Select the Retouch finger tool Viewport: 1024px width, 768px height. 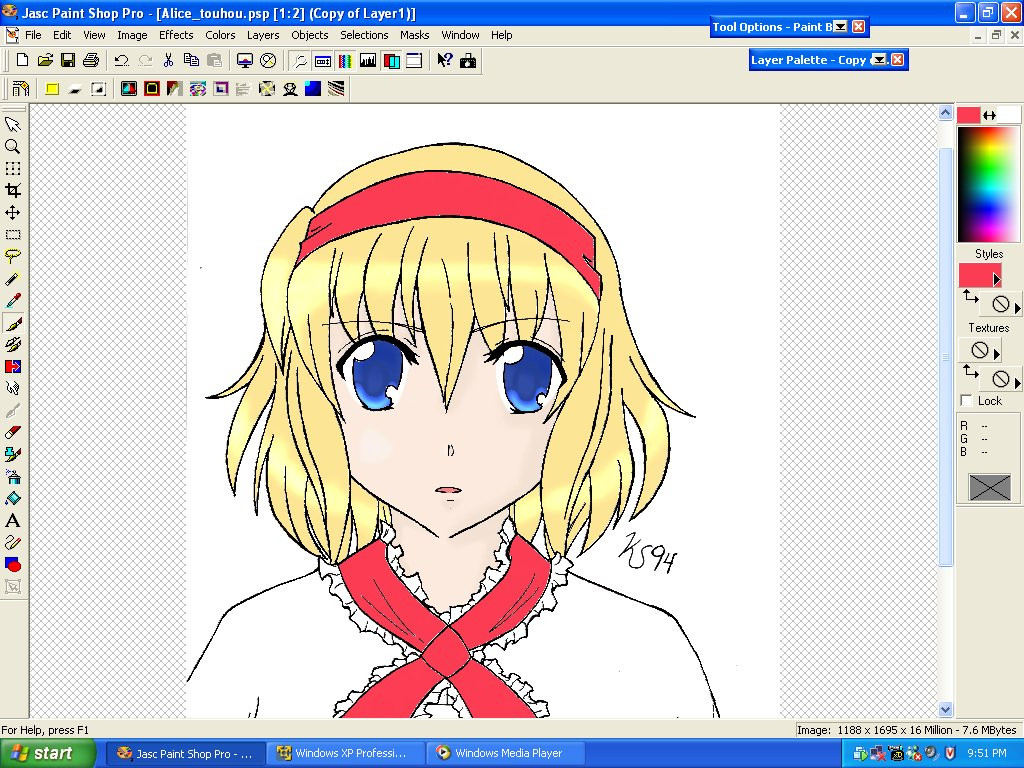12,389
